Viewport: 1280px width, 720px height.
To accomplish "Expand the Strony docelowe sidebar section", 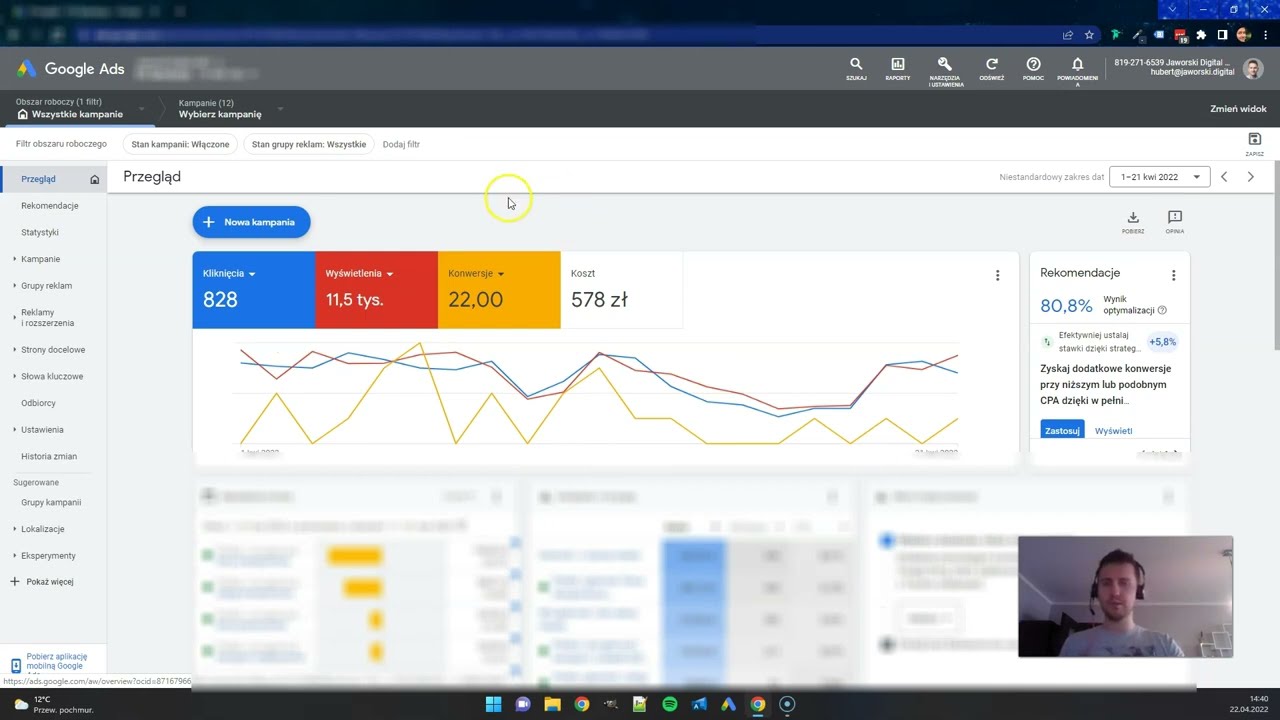I will tap(15, 350).
